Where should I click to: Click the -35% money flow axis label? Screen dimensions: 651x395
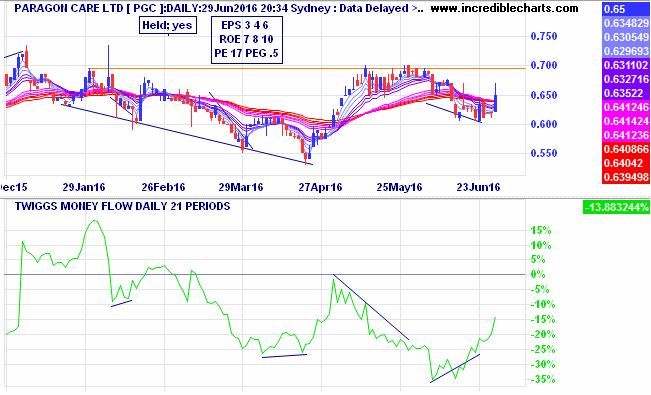pyautogui.click(x=543, y=379)
